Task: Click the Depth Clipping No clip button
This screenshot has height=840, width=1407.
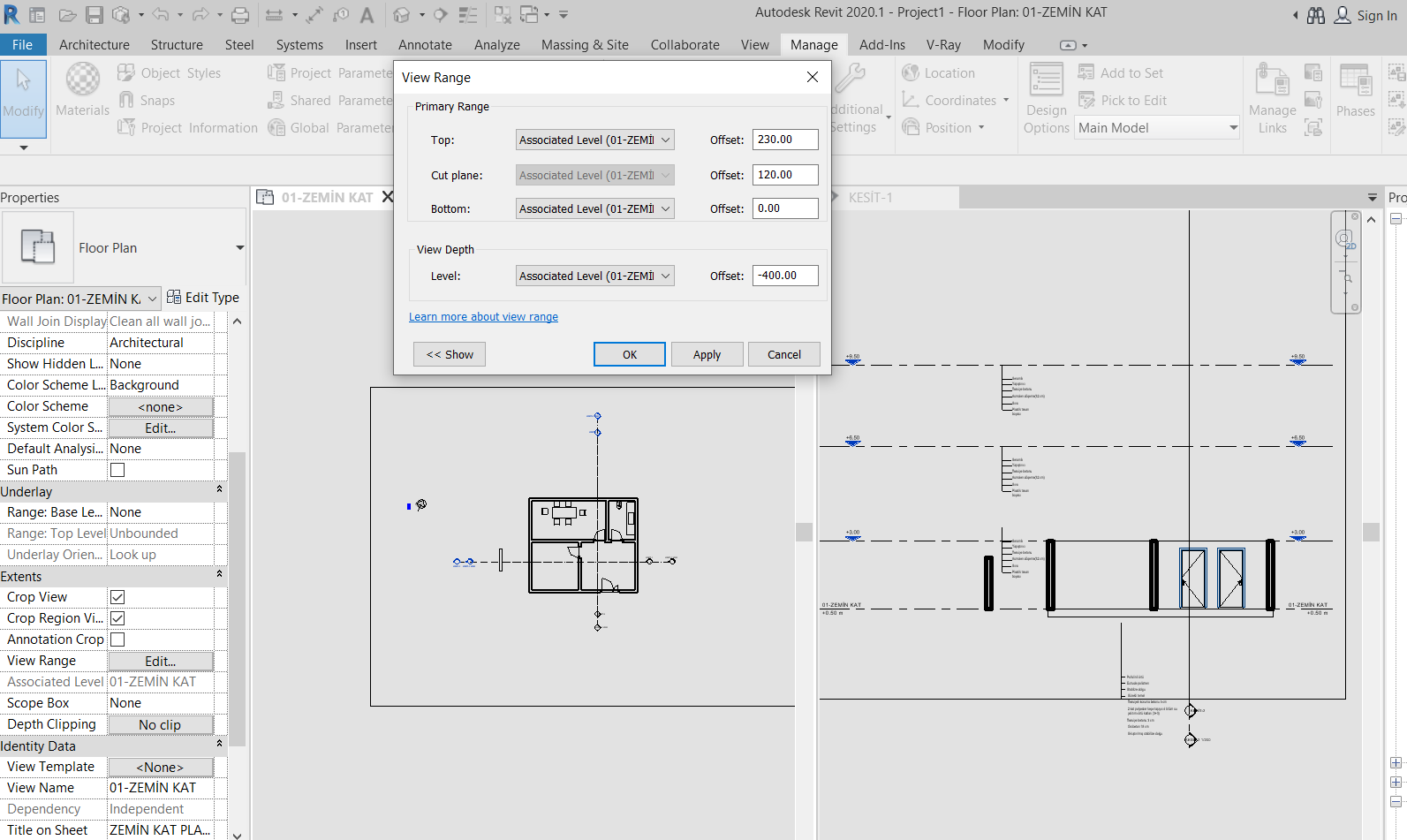Action: (x=161, y=724)
